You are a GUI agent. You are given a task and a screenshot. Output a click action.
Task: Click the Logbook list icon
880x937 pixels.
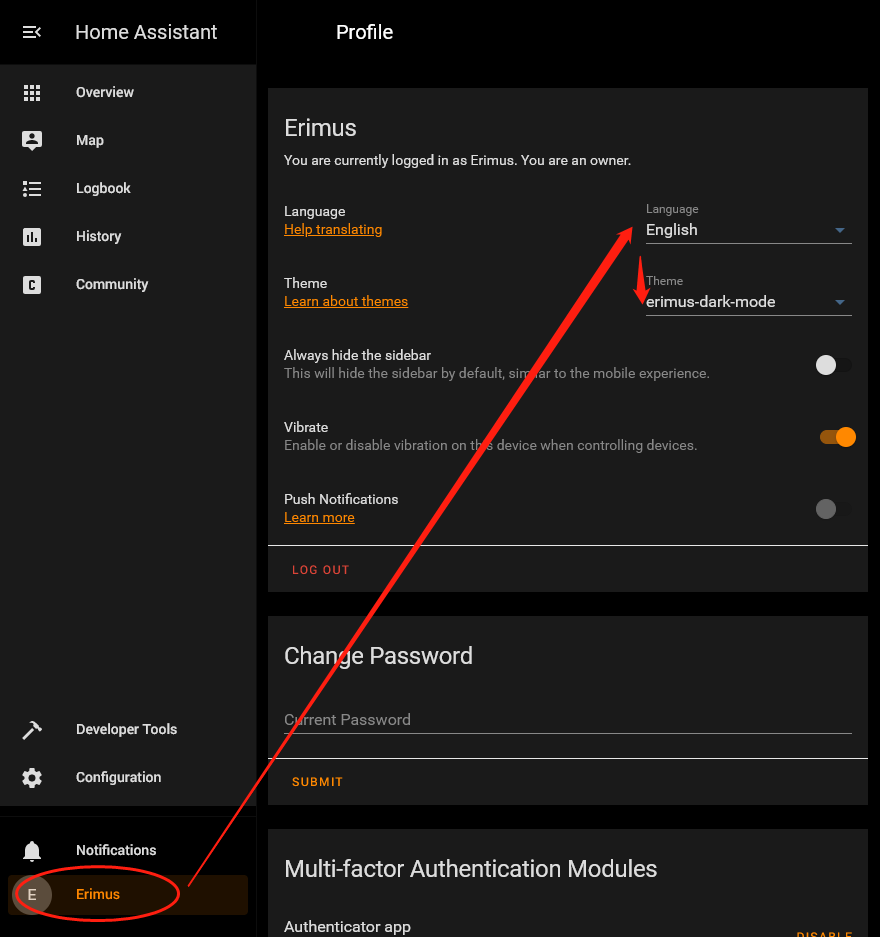pos(32,189)
